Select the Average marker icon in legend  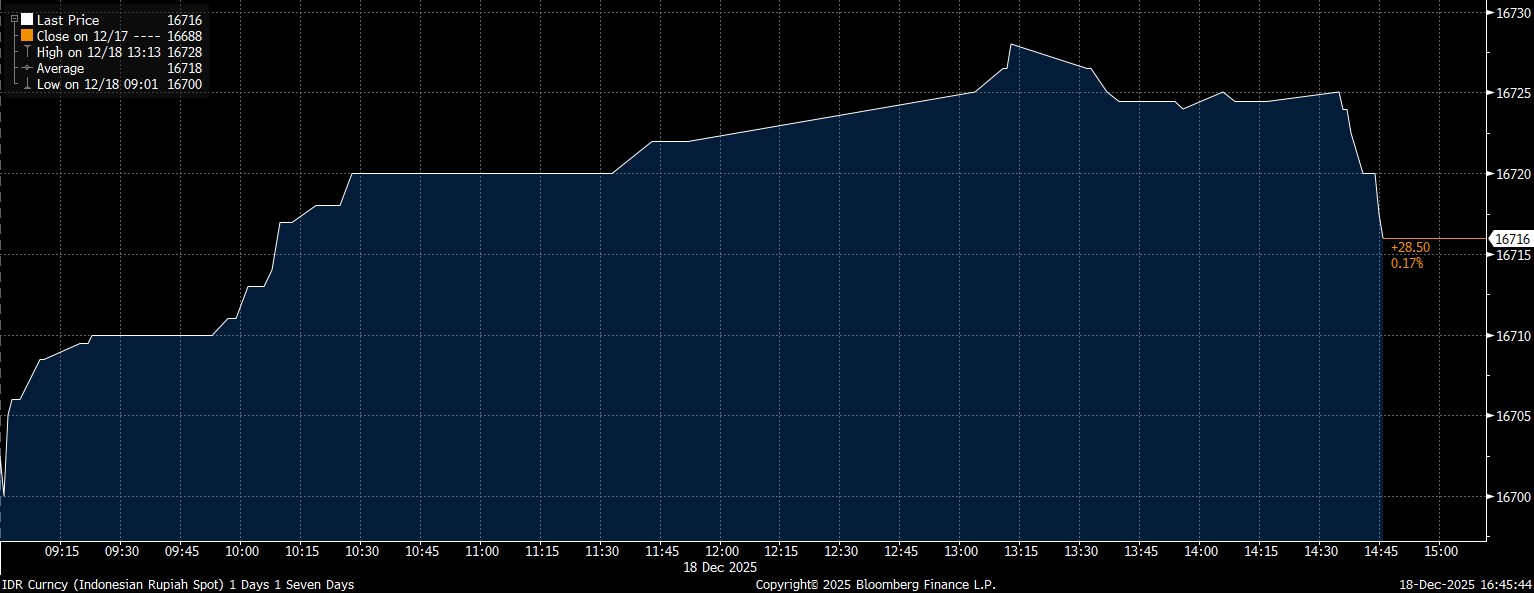coord(27,68)
